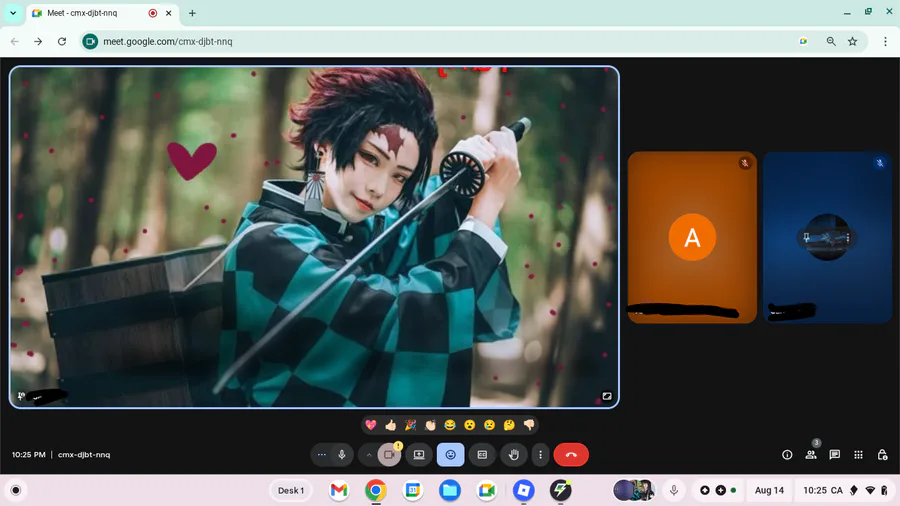Viewport: 900px width, 506px height.
Task: Reload the Meet page
Action: pyautogui.click(x=62, y=41)
